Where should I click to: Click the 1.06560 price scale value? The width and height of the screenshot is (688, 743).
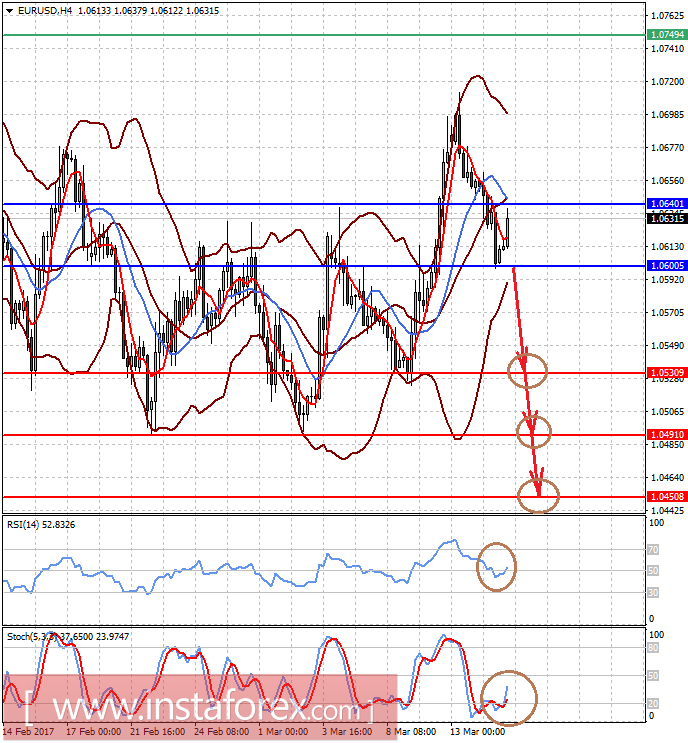coord(668,181)
